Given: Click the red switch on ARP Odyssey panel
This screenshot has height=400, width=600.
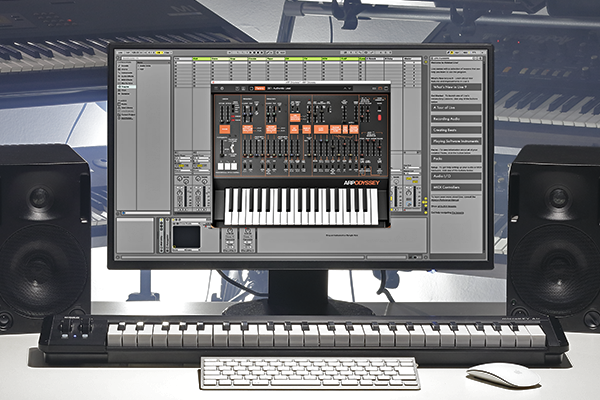Looking at the screenshot, I should (x=379, y=117).
